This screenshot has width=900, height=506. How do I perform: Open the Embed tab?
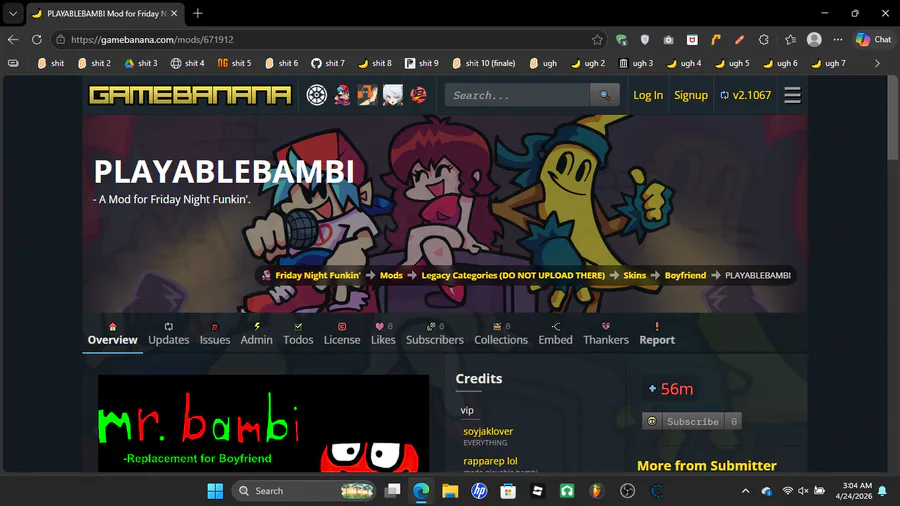[x=555, y=334]
